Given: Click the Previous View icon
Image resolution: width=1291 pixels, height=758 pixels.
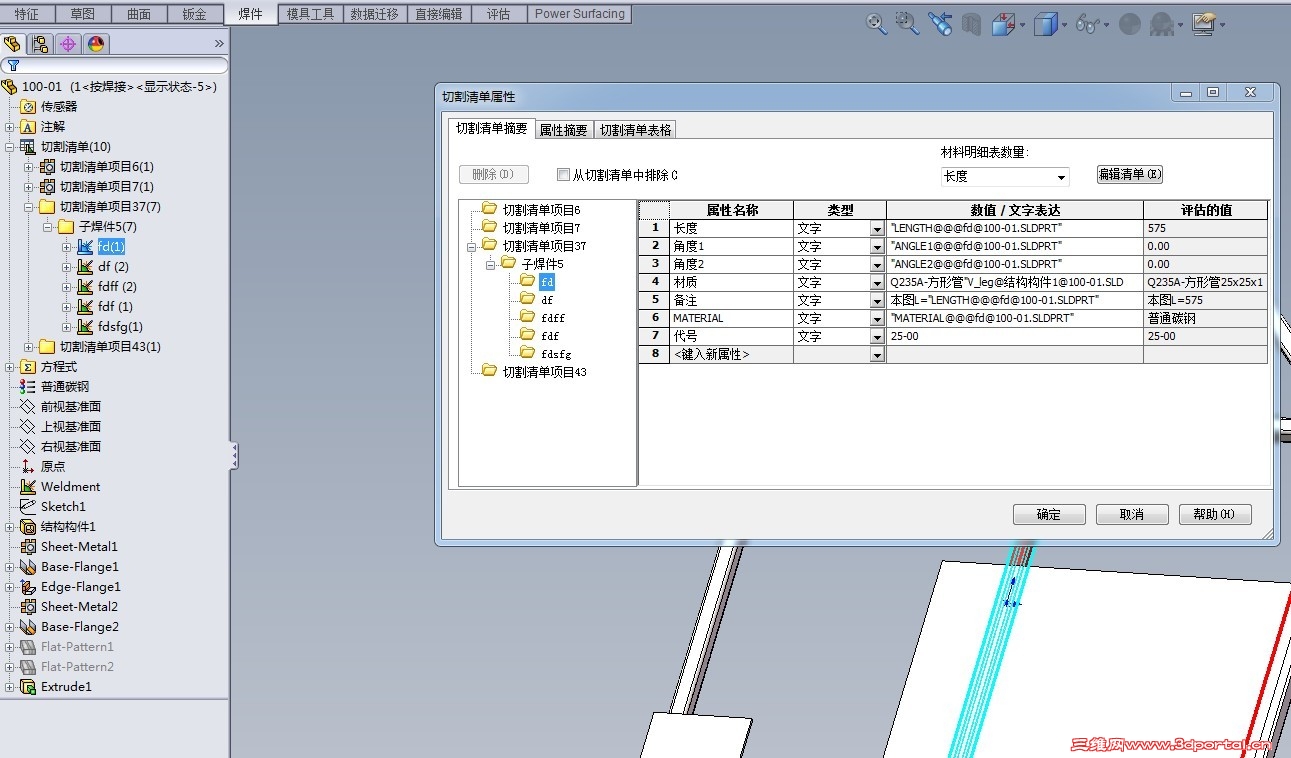Looking at the screenshot, I should tap(939, 24).
